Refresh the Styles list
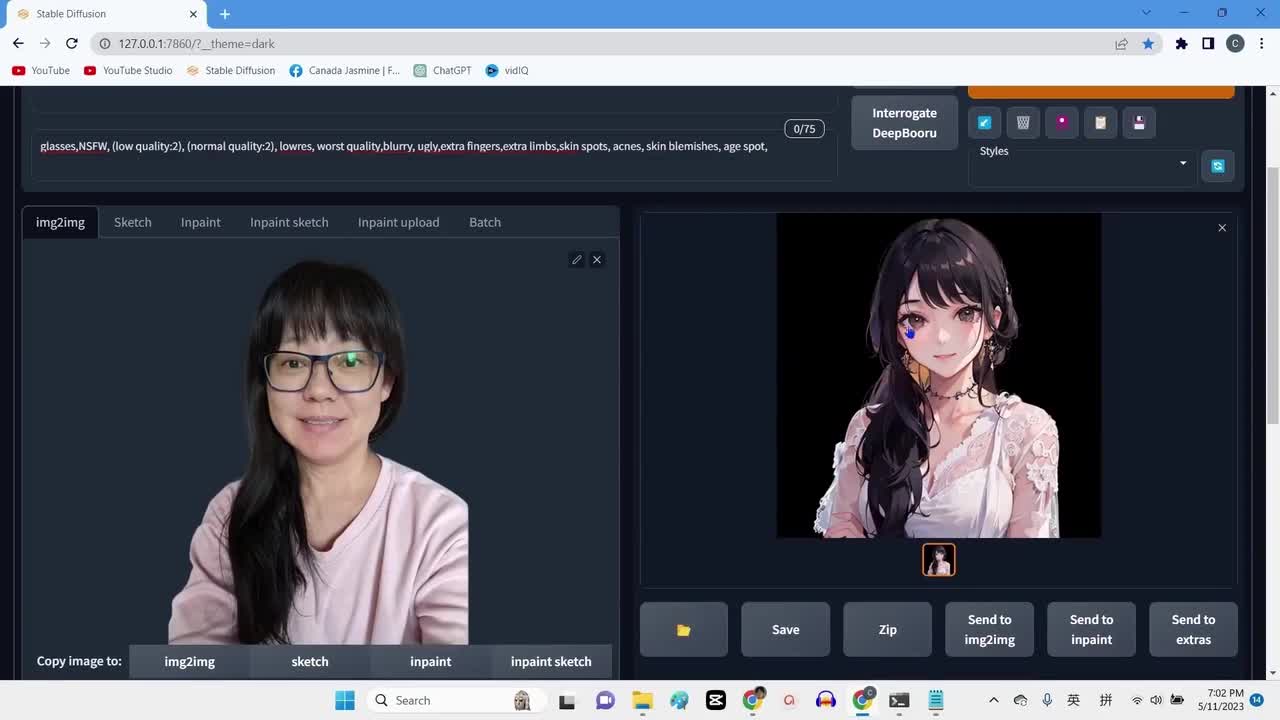The image size is (1280, 720). [x=1217, y=166]
